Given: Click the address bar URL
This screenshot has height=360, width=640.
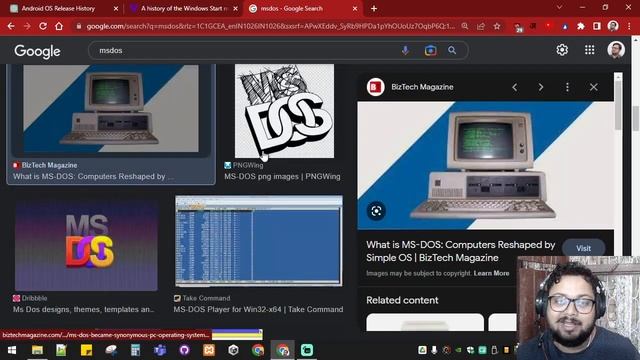Looking at the screenshot, I should (x=270, y=26).
